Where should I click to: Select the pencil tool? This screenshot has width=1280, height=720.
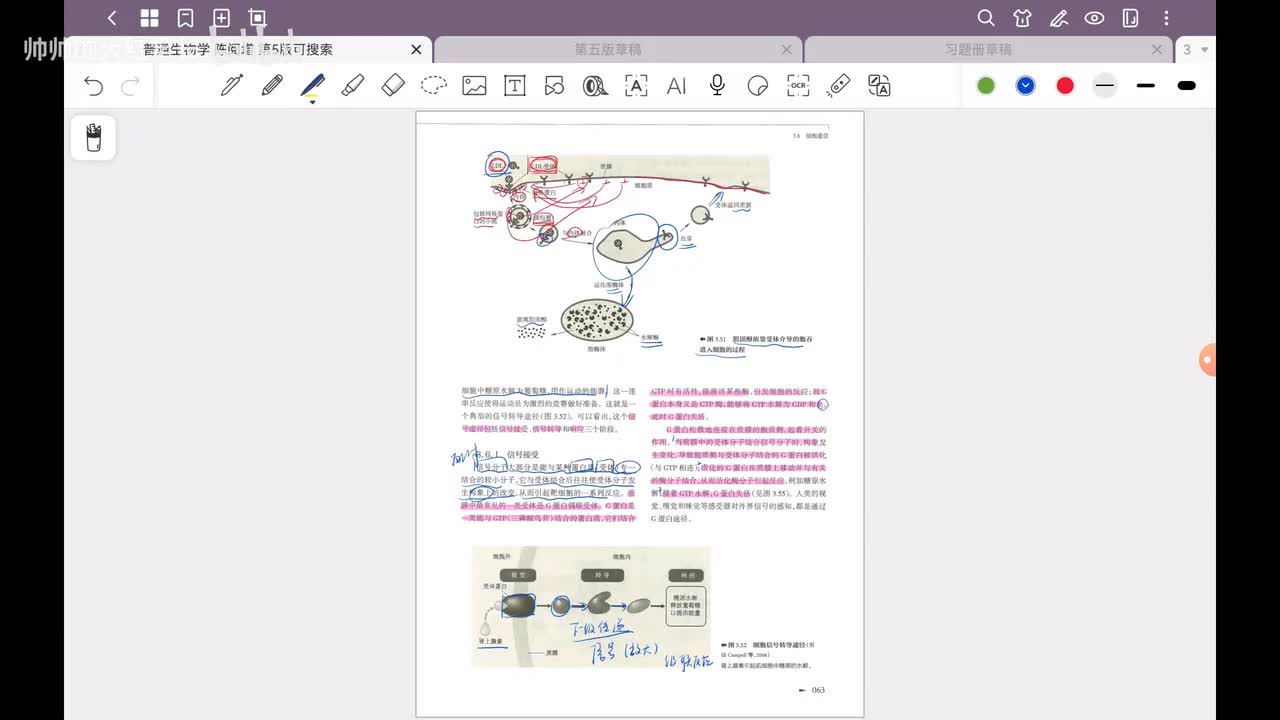(272, 86)
